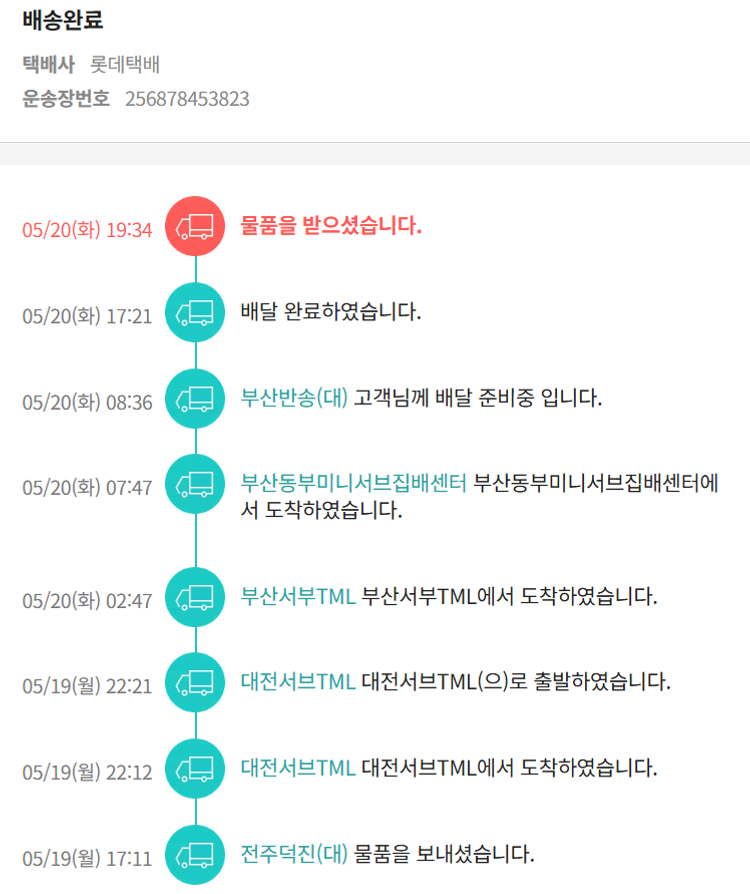The height and width of the screenshot is (894, 750).
Task: Open the 부산반송(대) branch link
Action: click(294, 398)
